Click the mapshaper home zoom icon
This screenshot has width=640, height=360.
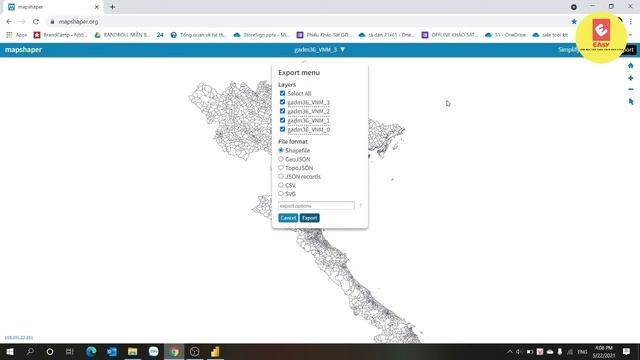[631, 65]
